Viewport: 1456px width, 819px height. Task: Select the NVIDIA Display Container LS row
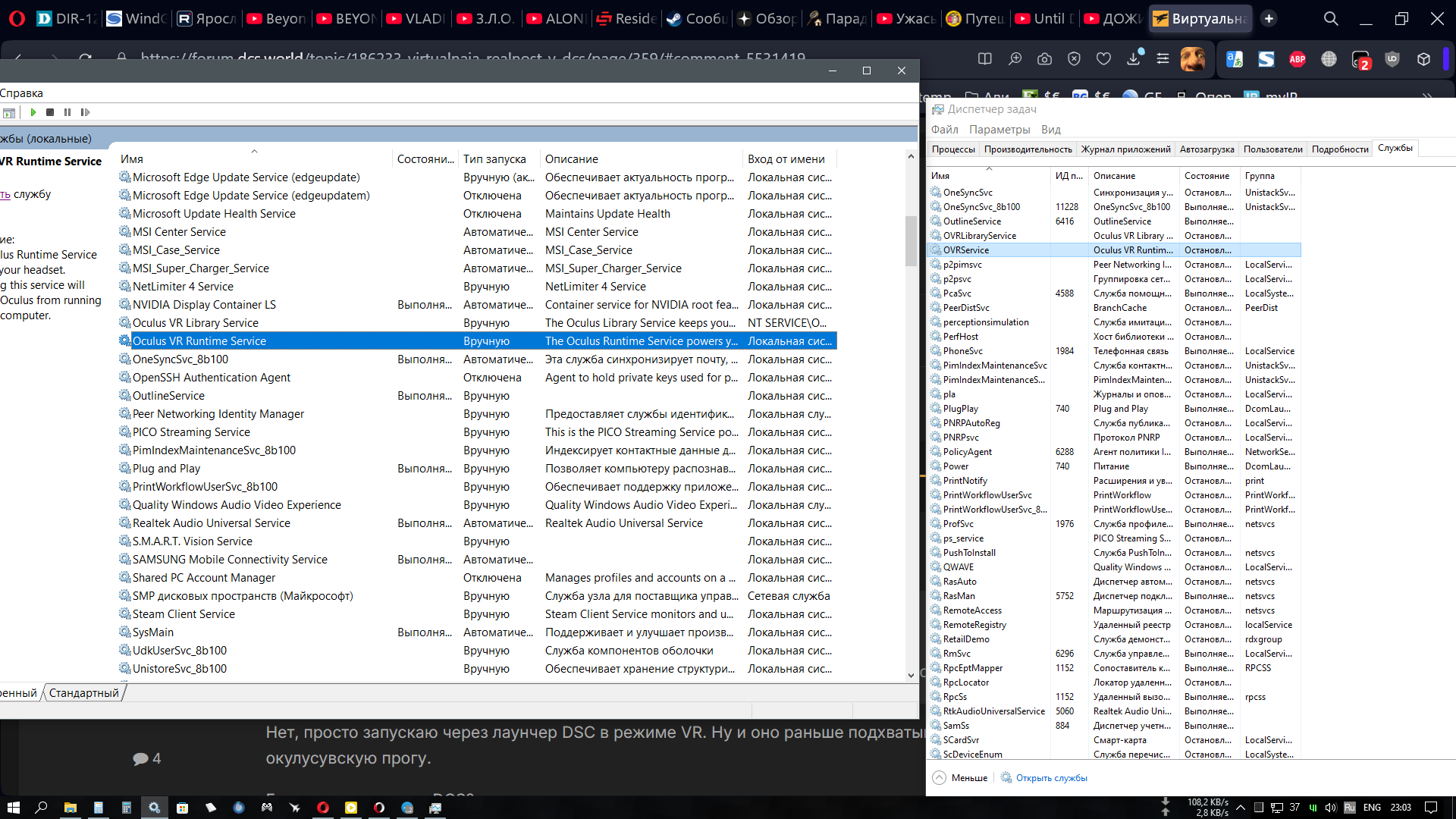[x=477, y=305]
